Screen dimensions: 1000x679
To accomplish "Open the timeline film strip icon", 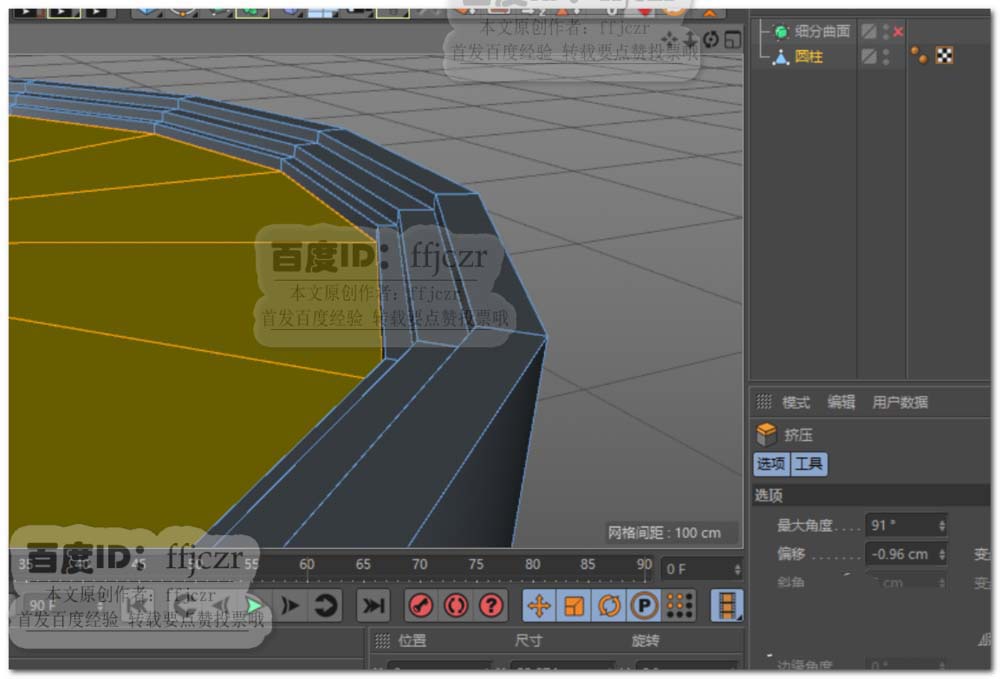I will pos(727,605).
